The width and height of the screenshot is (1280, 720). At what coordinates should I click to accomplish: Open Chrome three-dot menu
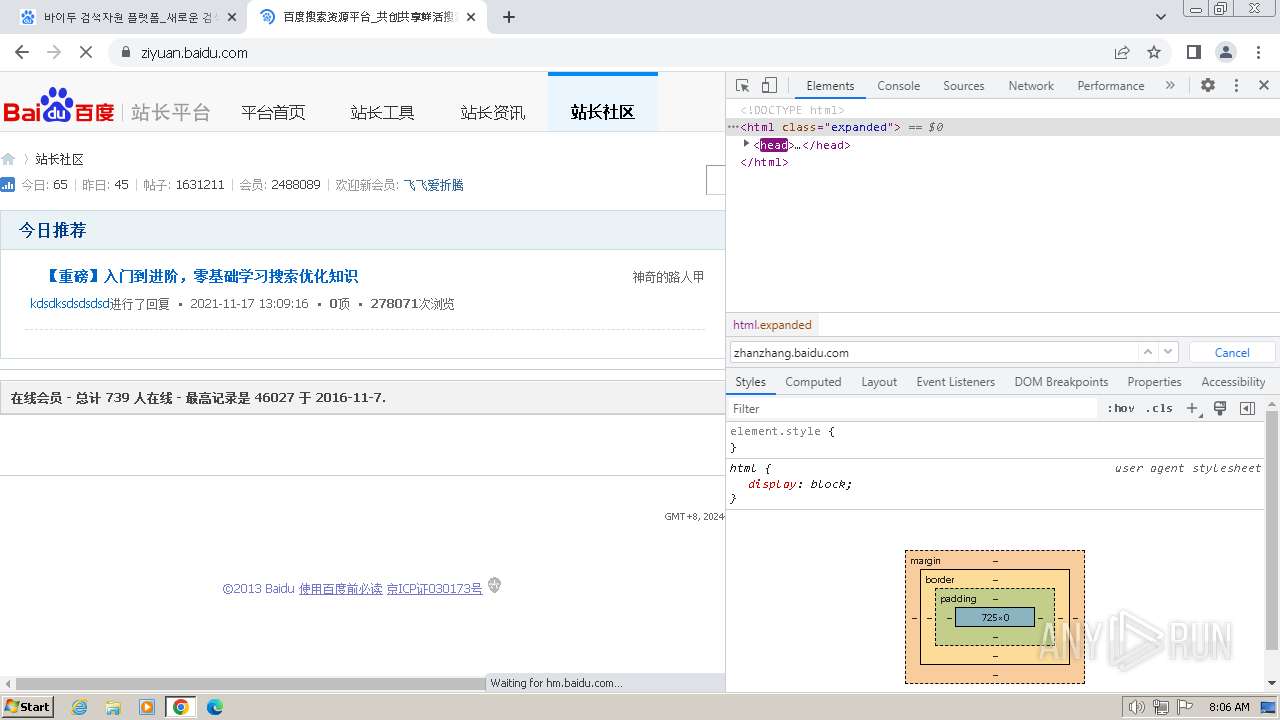[x=1258, y=52]
